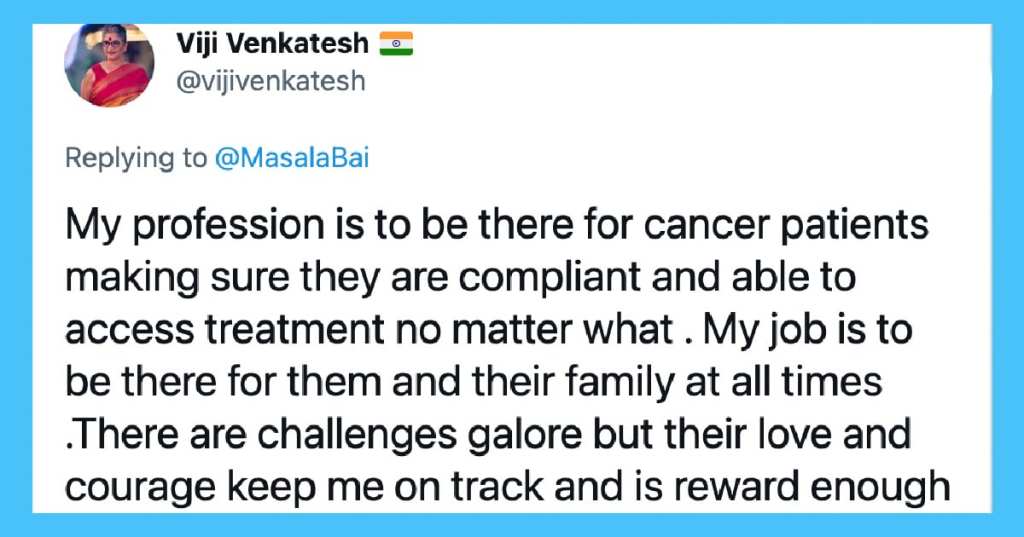
Task: Open the @vijivenkatesh handle link
Action: click(270, 82)
